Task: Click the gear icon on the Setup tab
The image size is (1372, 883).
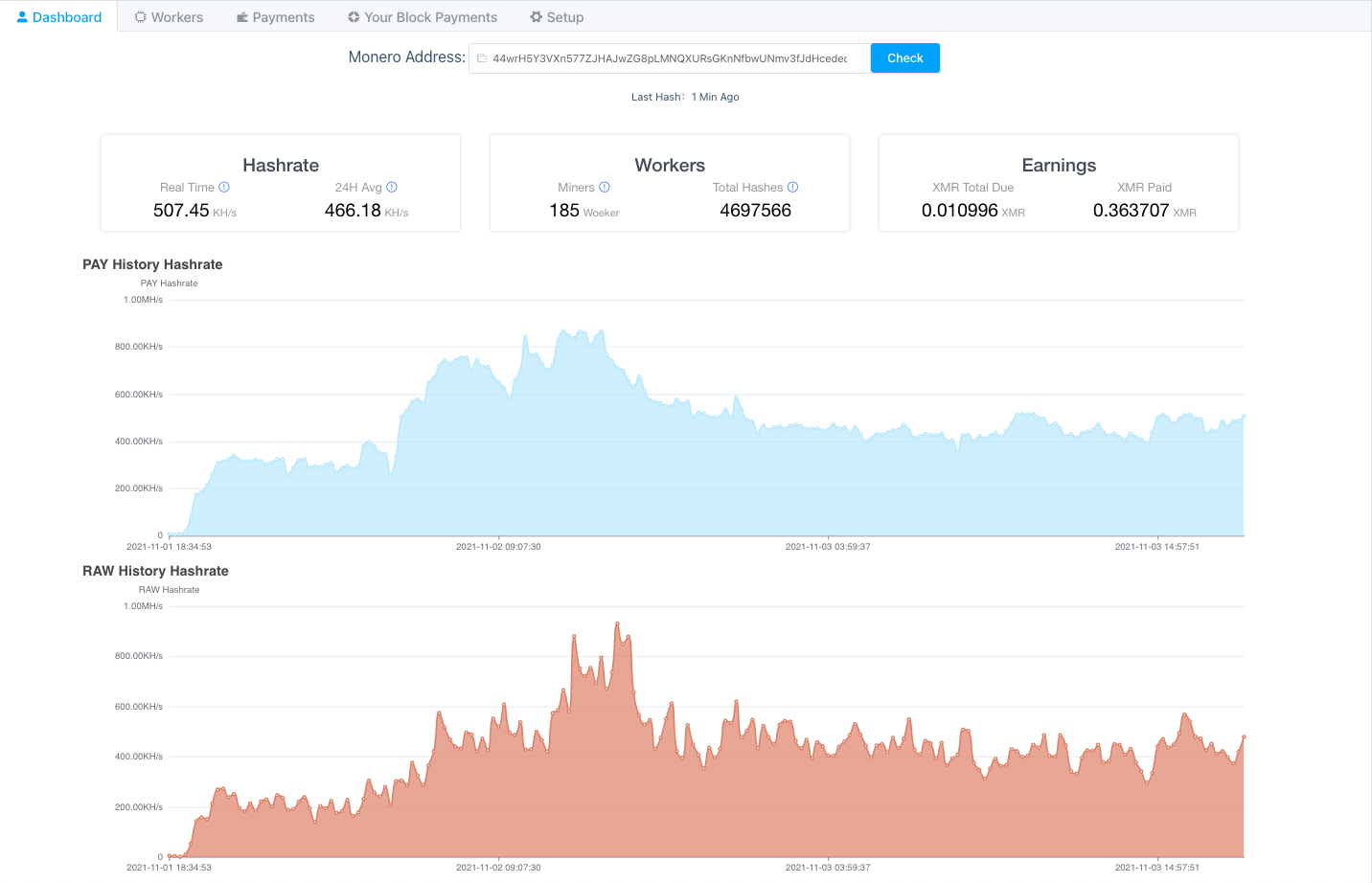Action: point(537,17)
